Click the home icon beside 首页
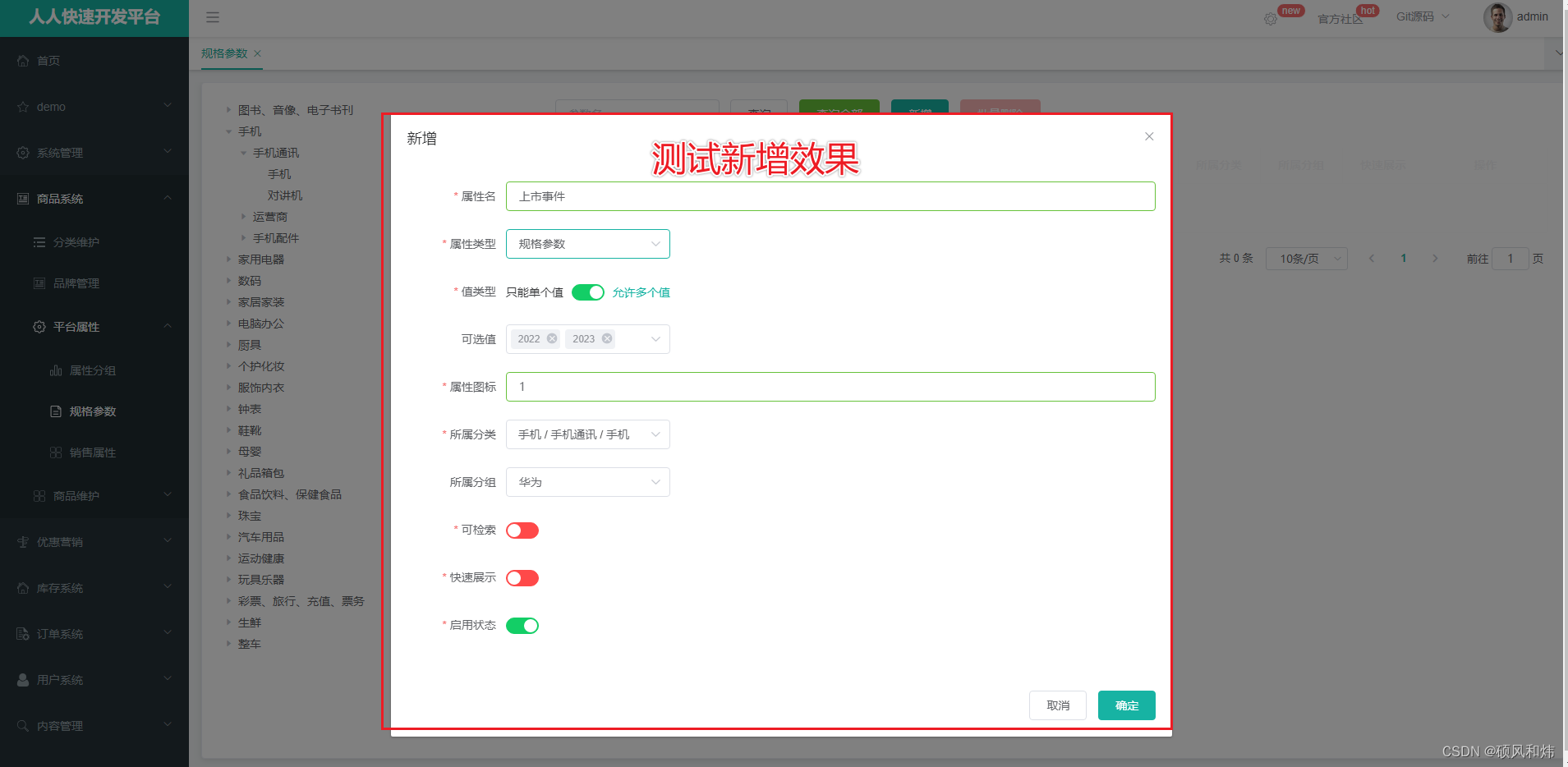The height and width of the screenshot is (767, 1568). 23,61
